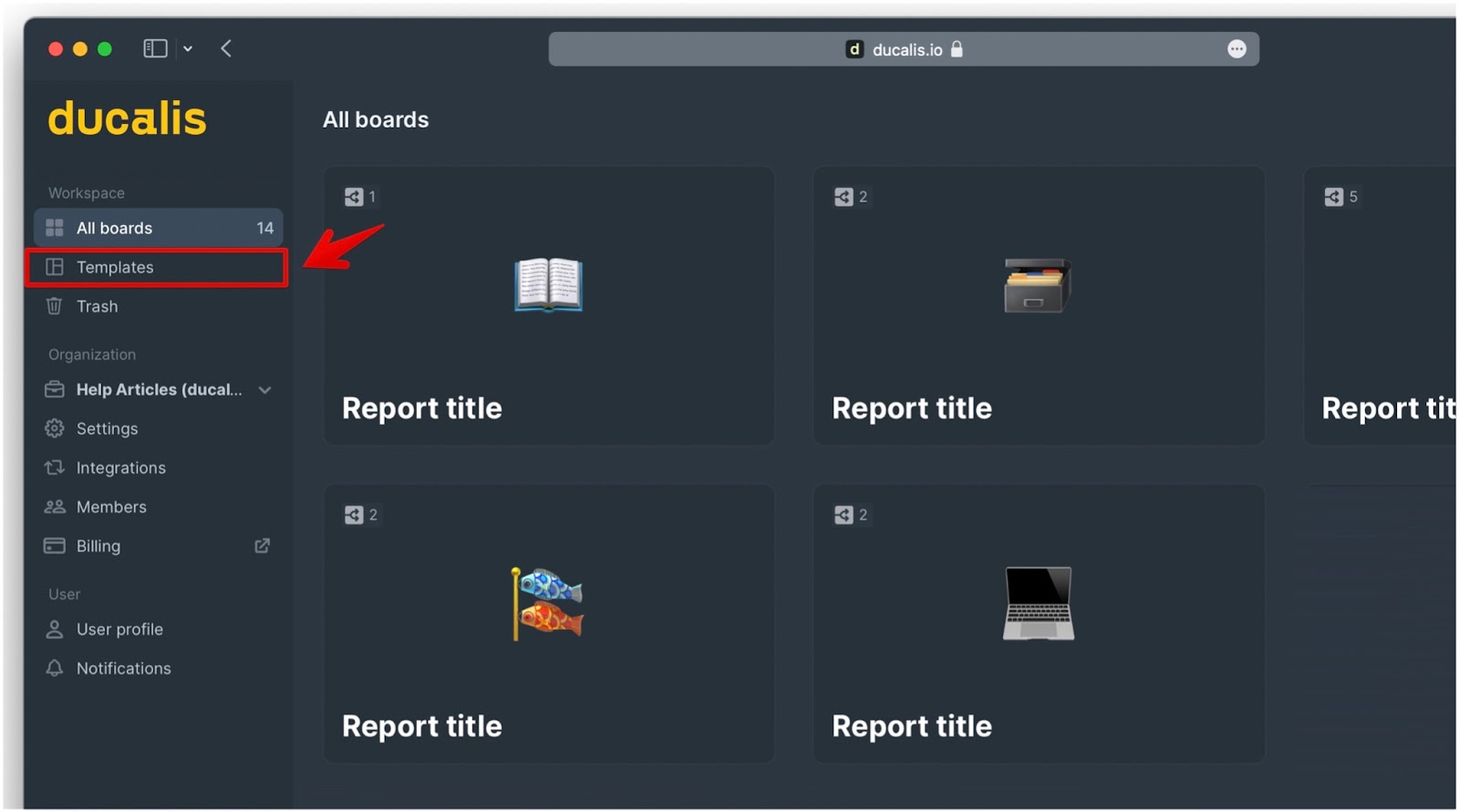Open the Trash section
The height and width of the screenshot is (812, 1459).
158,306
